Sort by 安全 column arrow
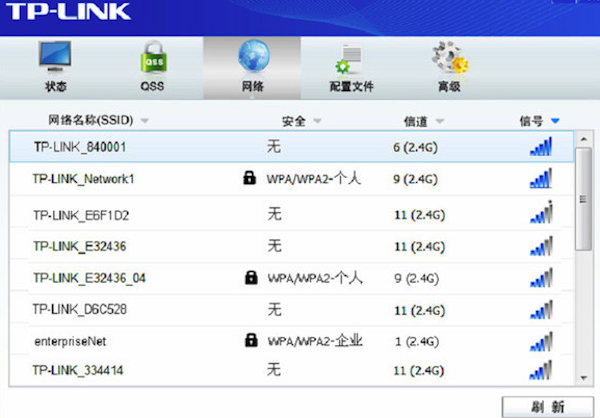This screenshot has width=600, height=418. 317,121
